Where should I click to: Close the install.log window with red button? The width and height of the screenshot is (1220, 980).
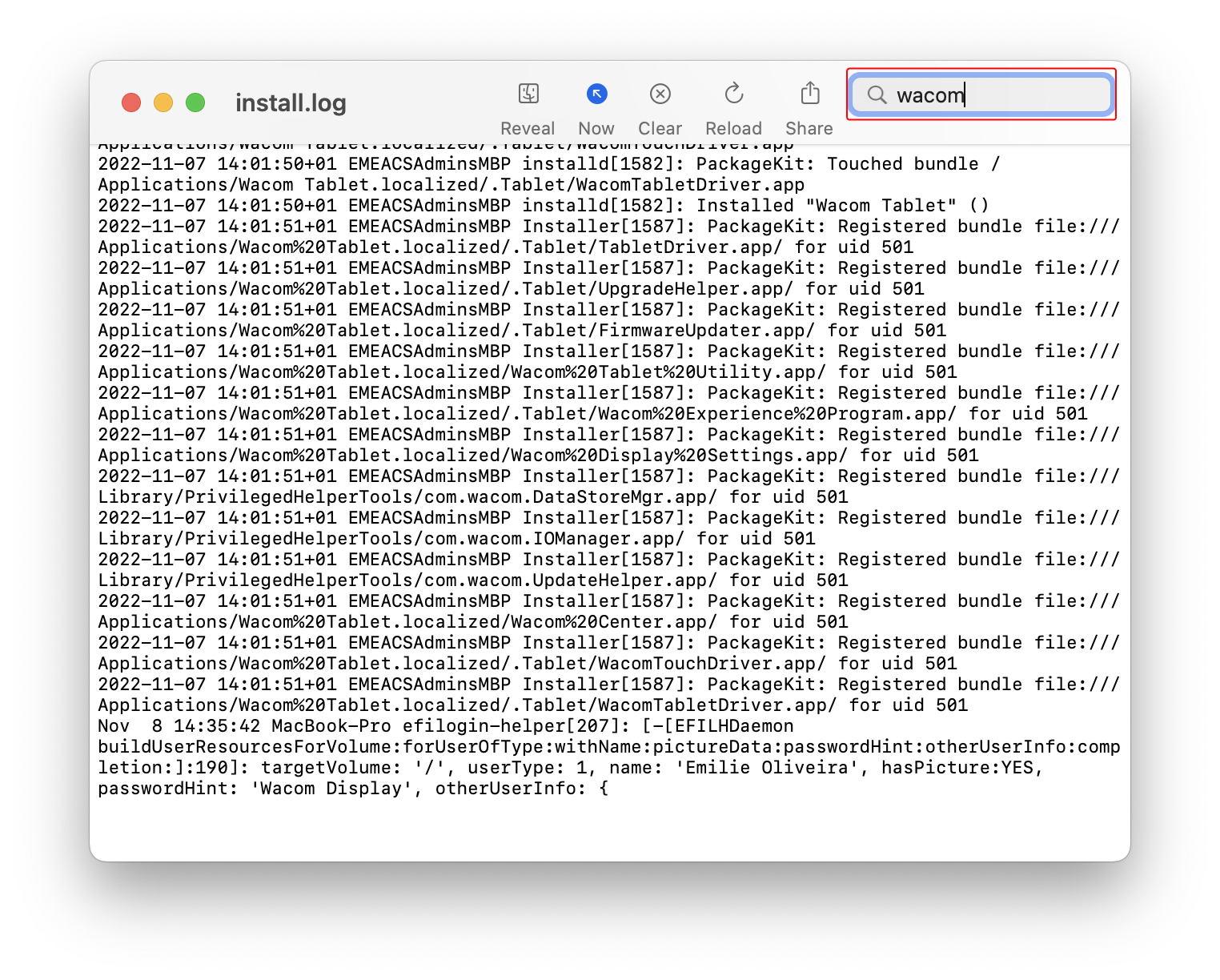pos(131,102)
